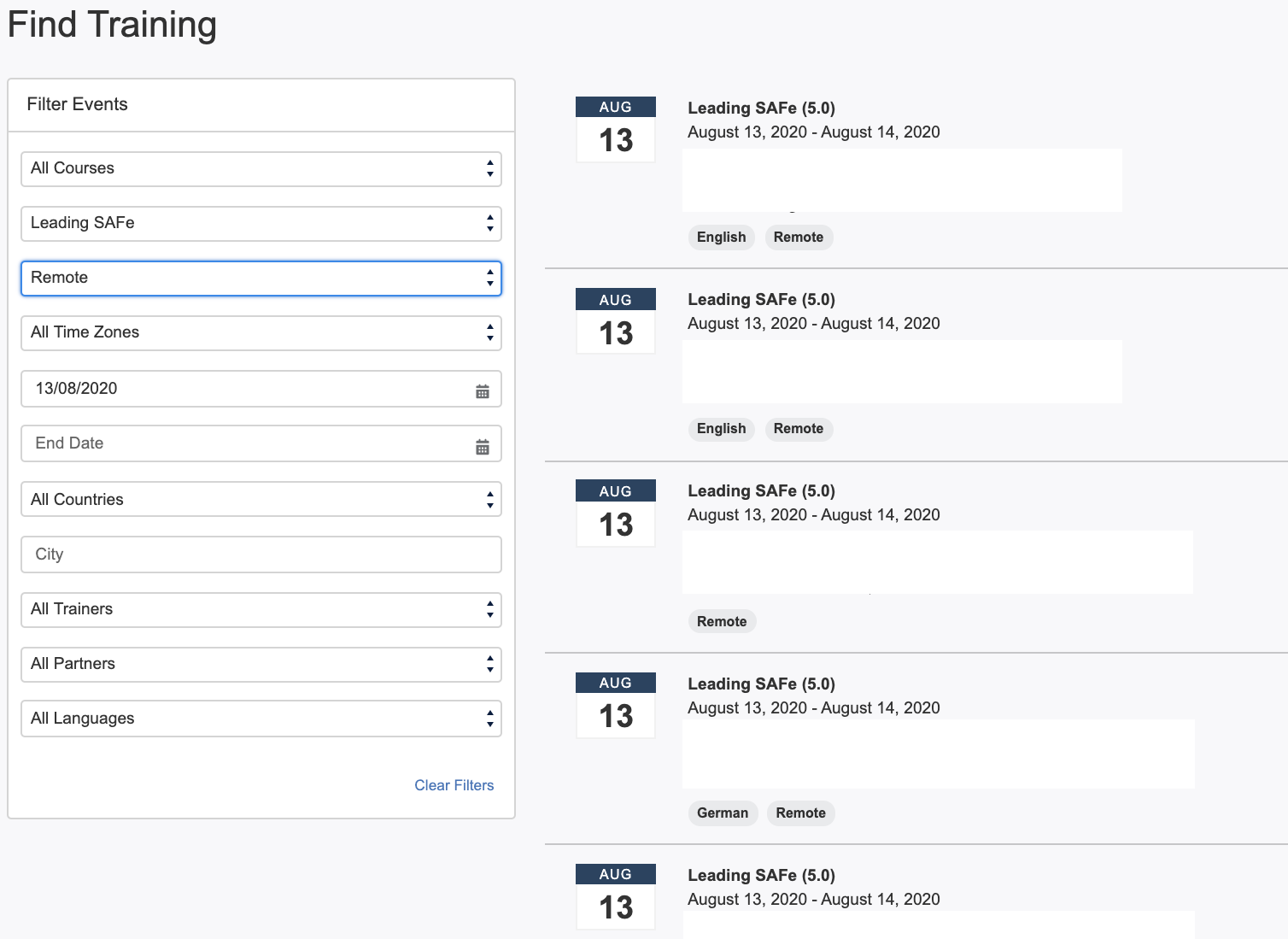Click the AUG 13 date badge of second event
The height and width of the screenshot is (939, 1288).
pos(615,321)
